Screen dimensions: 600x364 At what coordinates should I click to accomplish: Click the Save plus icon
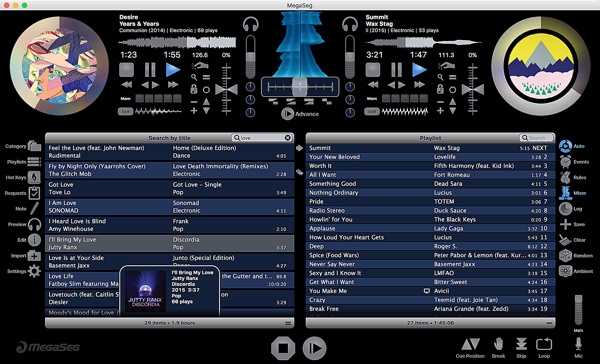pos(565,225)
